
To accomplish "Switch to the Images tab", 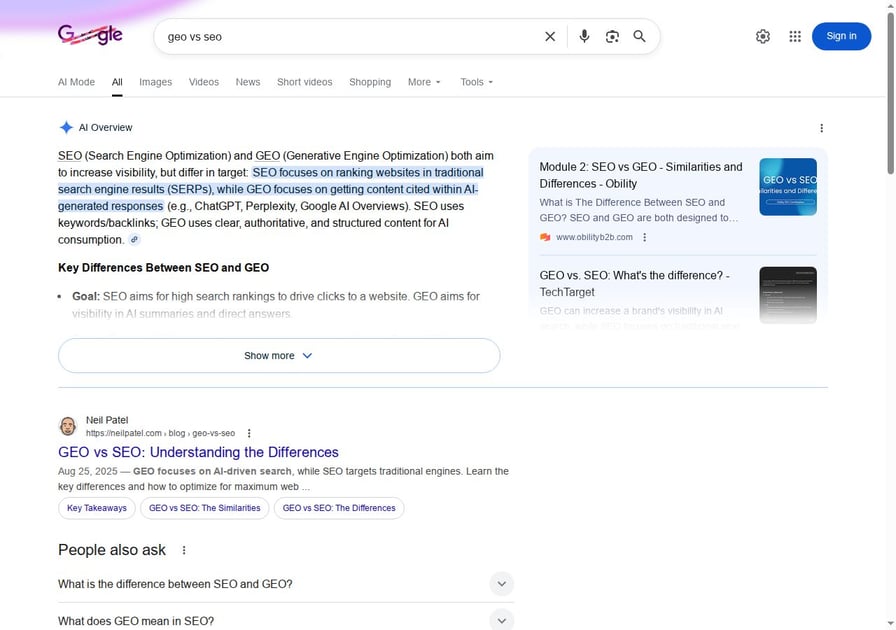I will 155,82.
